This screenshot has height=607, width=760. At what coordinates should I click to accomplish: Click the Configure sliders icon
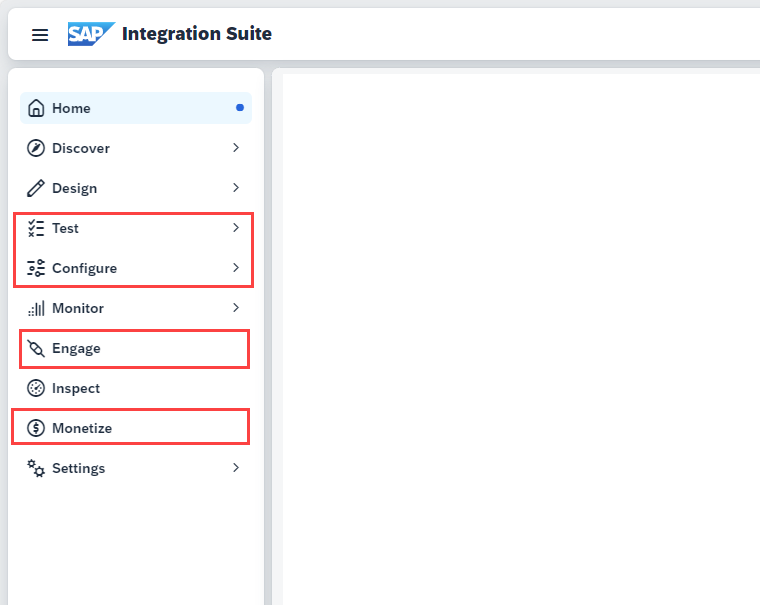[36, 268]
